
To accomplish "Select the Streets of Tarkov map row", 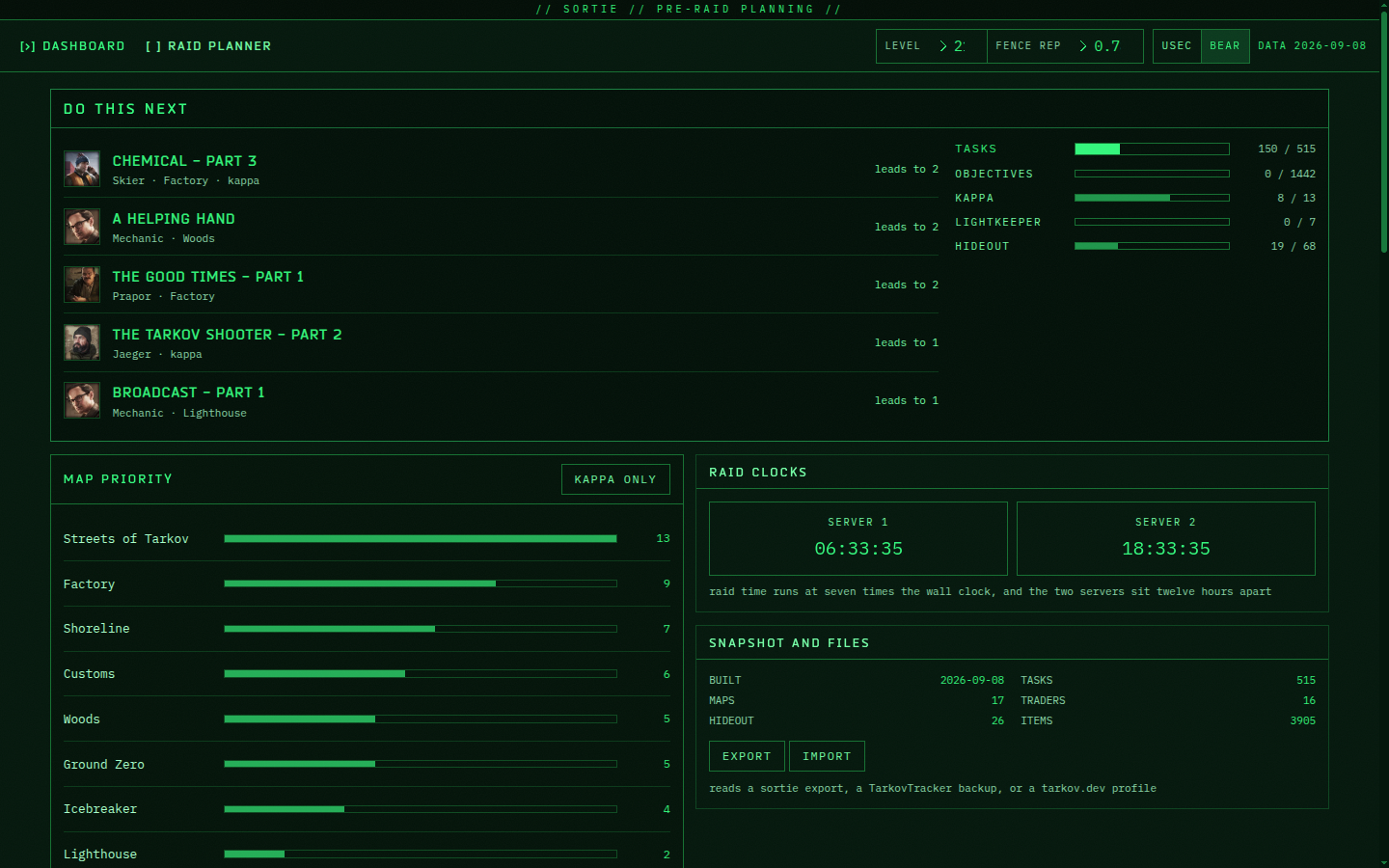I will (367, 538).
